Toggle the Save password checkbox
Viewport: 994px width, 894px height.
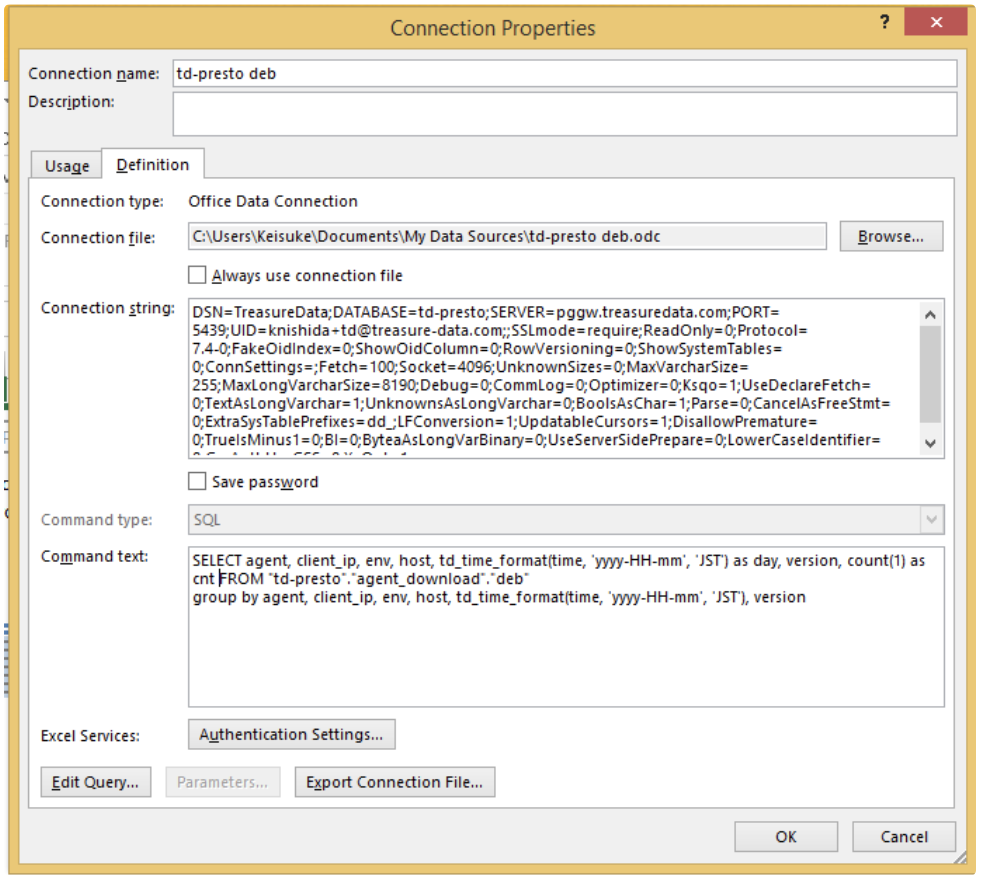pos(198,482)
